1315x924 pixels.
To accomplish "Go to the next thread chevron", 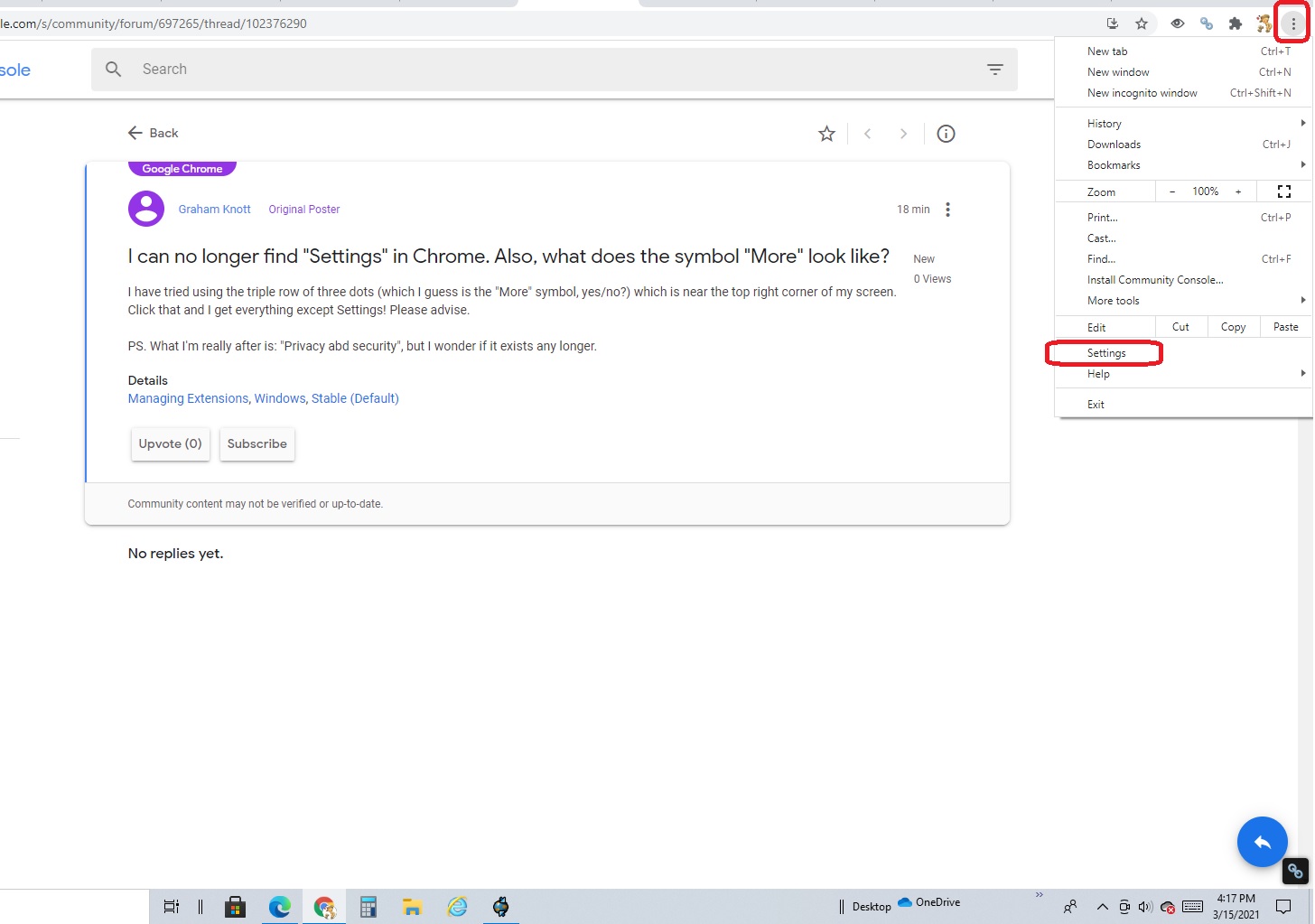I will (x=903, y=134).
